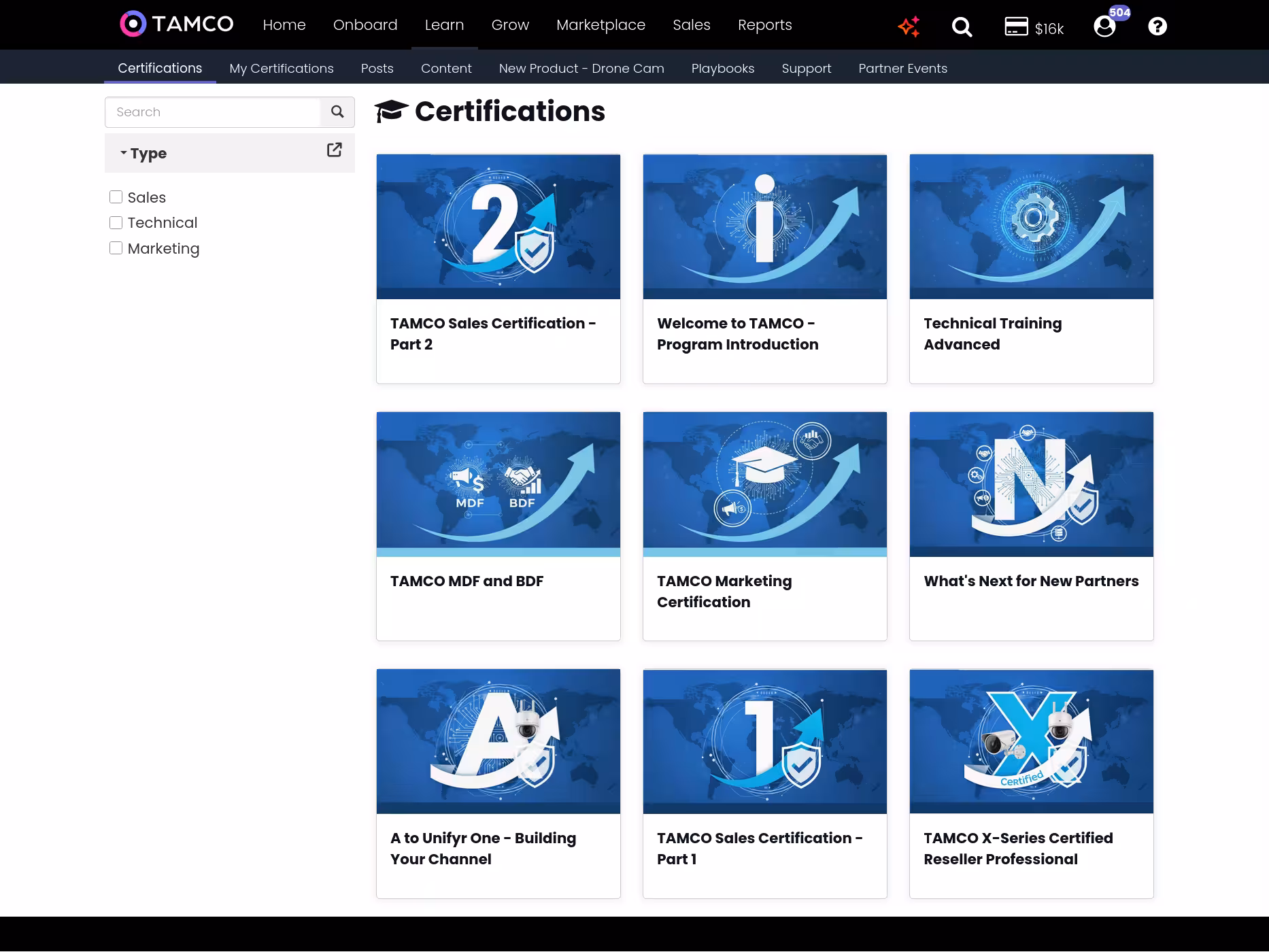Open TAMCO Sales Certification - Part 2 title
Screen dimensions: 1269x952
492,334
